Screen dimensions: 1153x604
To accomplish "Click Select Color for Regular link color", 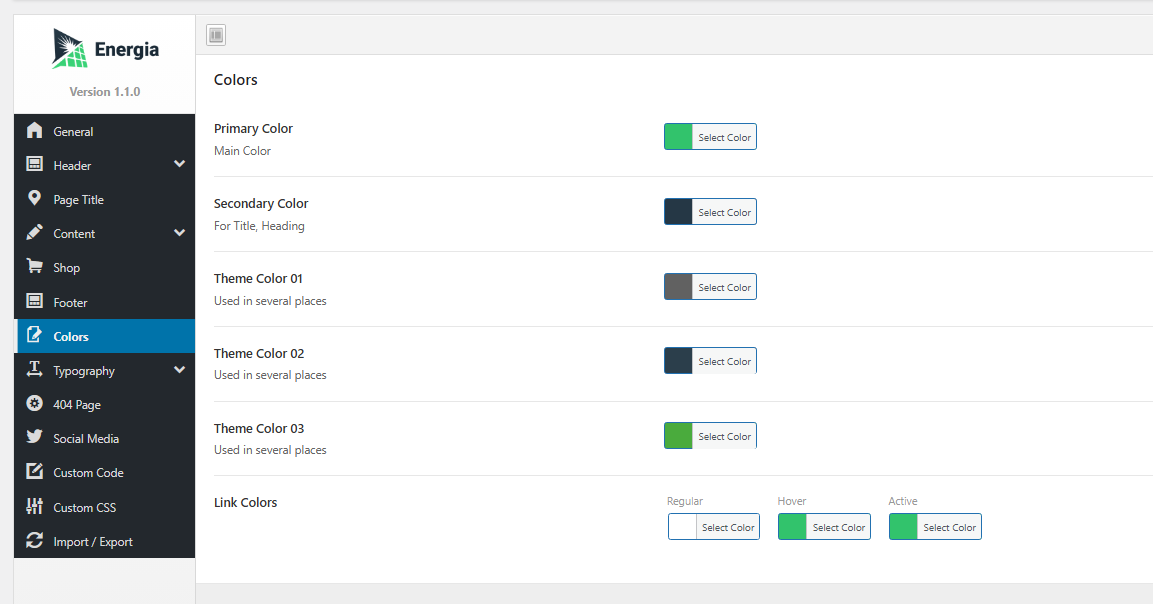I will click(728, 527).
